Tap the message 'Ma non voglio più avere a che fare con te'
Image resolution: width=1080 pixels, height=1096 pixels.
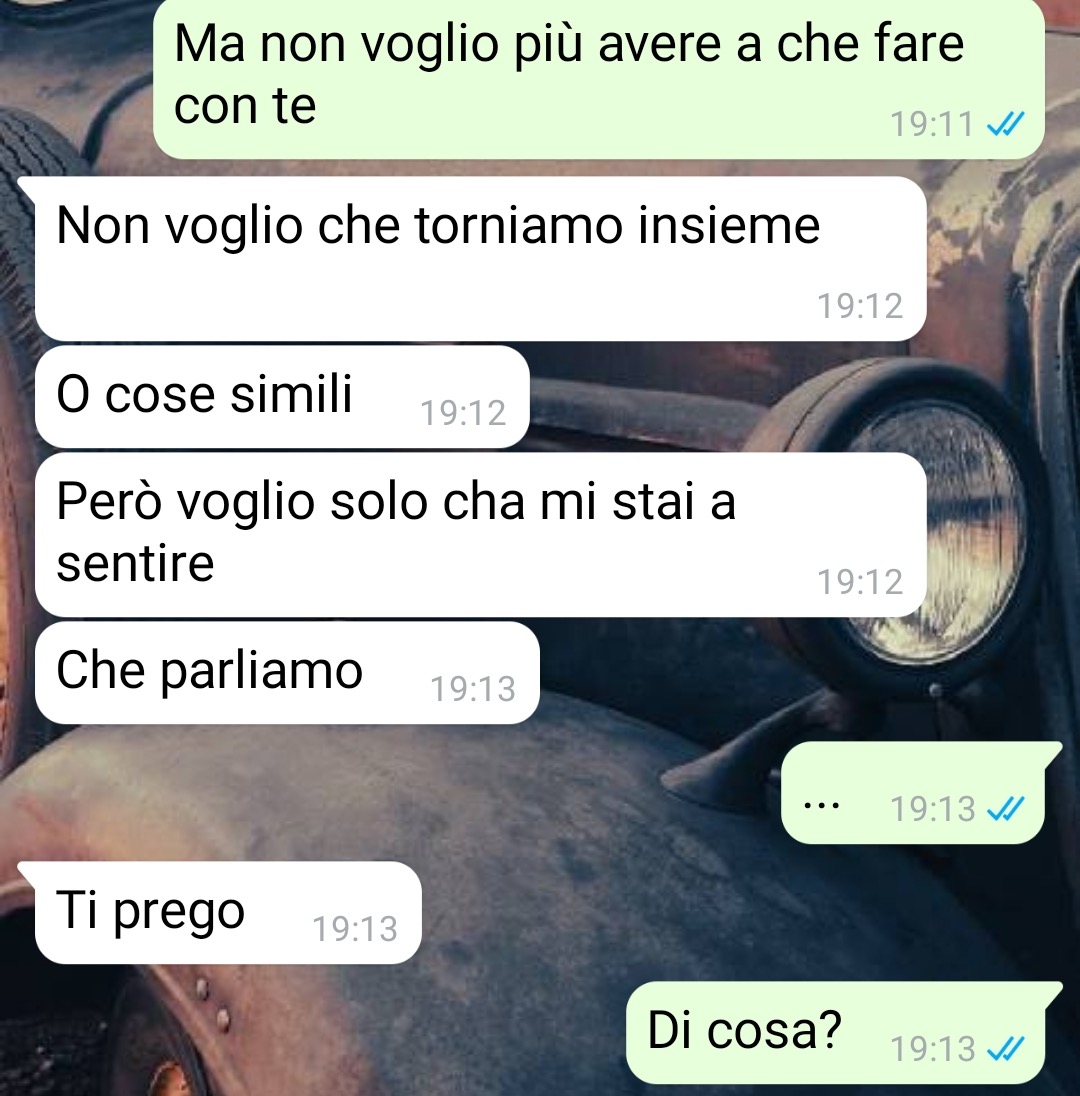coord(598,78)
